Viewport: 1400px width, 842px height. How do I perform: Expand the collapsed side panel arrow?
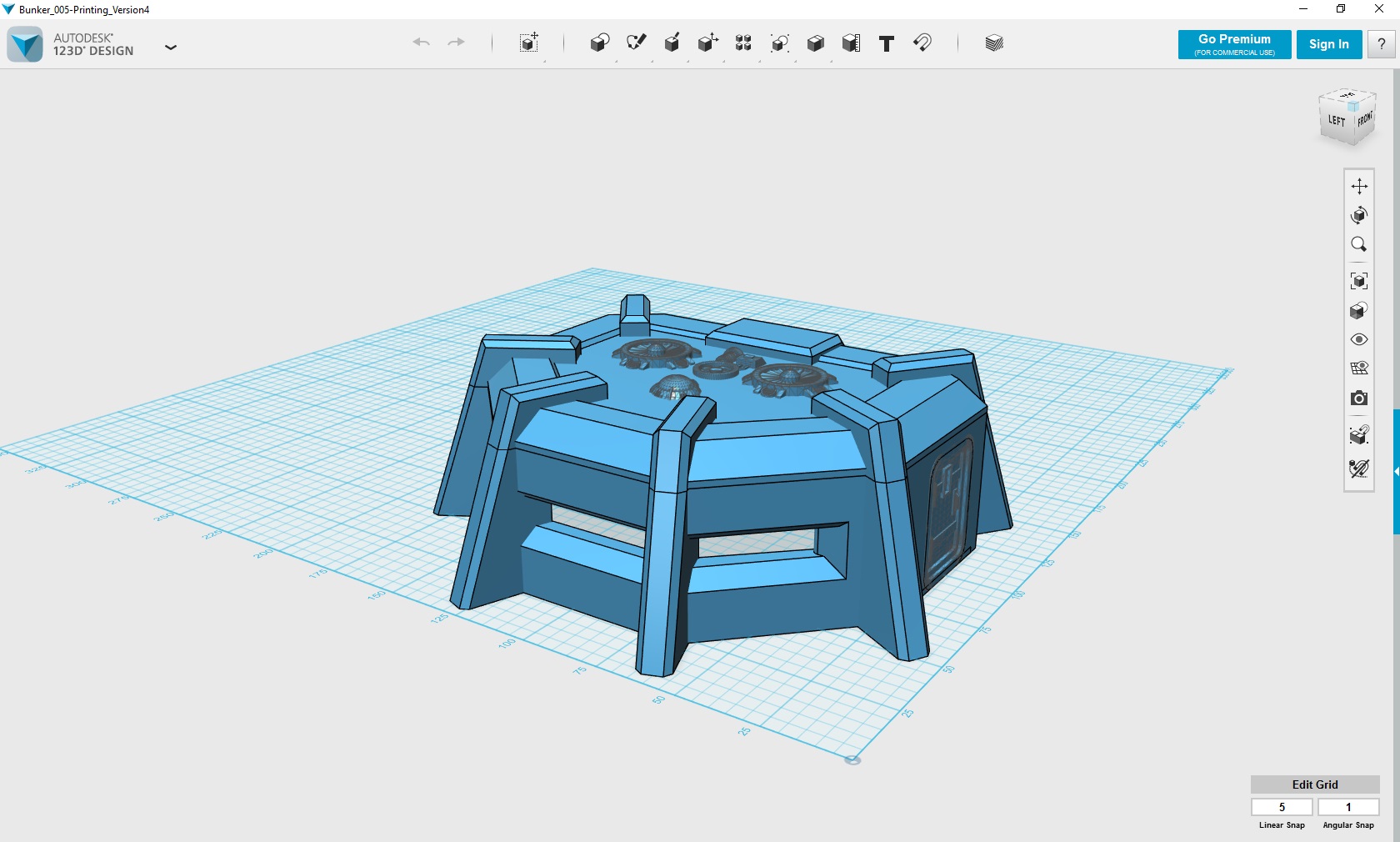[x=1397, y=471]
